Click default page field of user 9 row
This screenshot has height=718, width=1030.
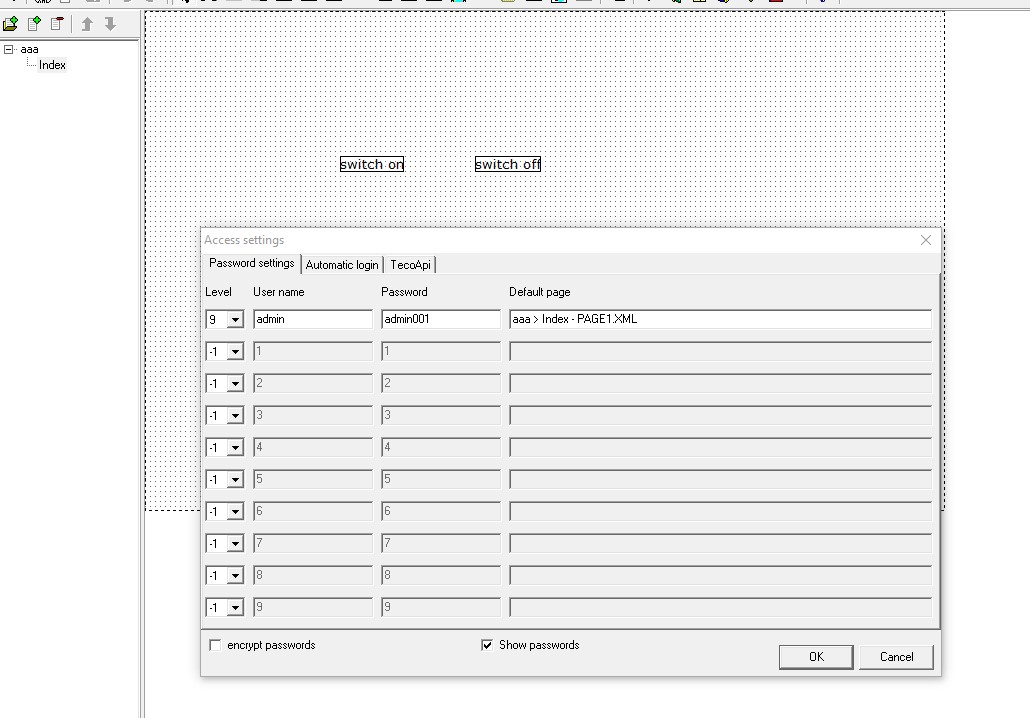click(x=720, y=607)
